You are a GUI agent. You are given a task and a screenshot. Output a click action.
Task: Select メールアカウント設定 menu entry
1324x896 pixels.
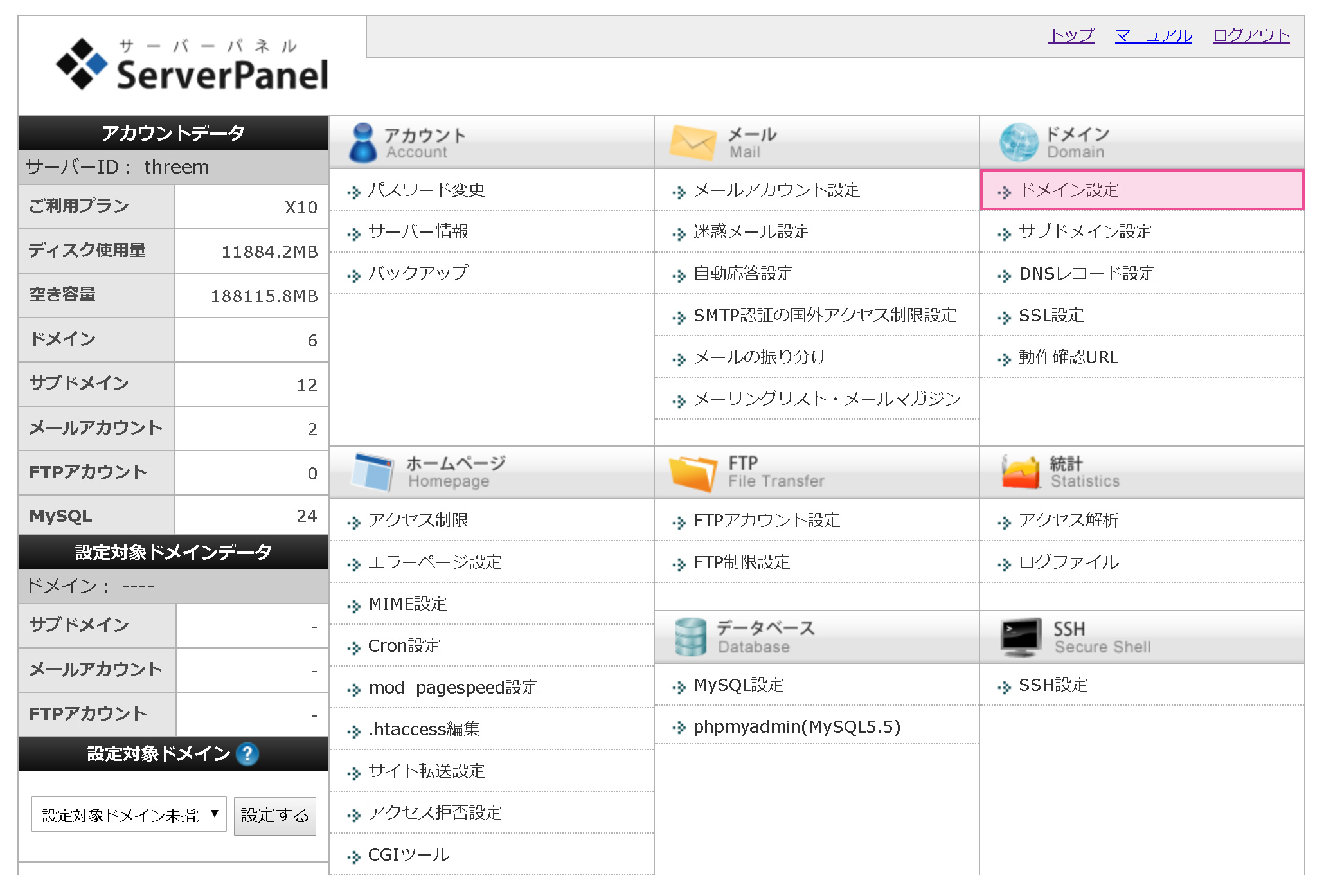776,190
